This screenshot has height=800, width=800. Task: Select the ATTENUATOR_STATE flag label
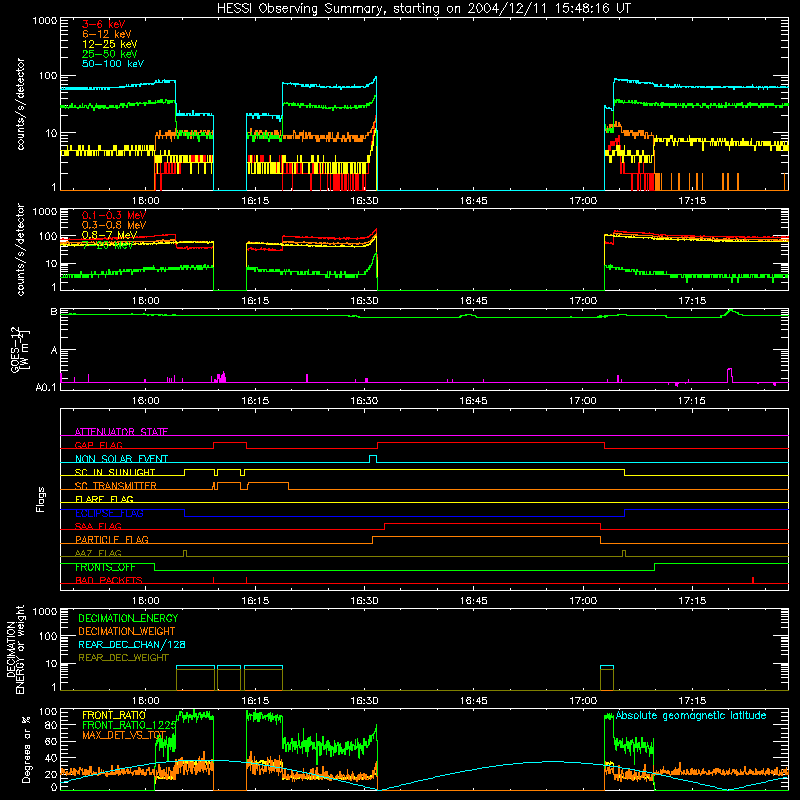(x=121, y=432)
